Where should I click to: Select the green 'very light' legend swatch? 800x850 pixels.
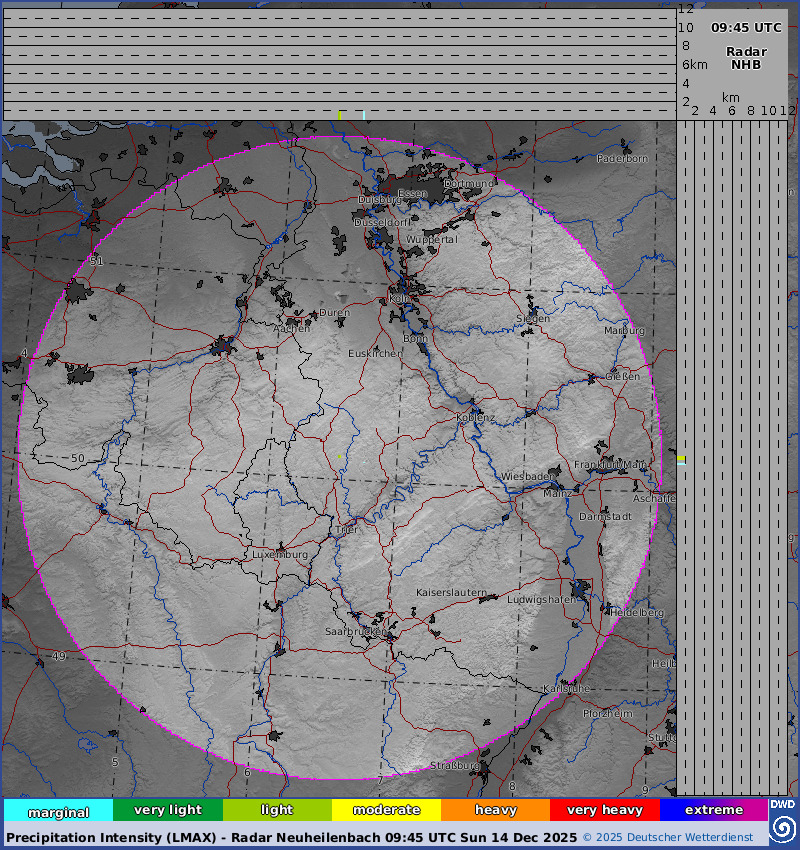[167, 810]
